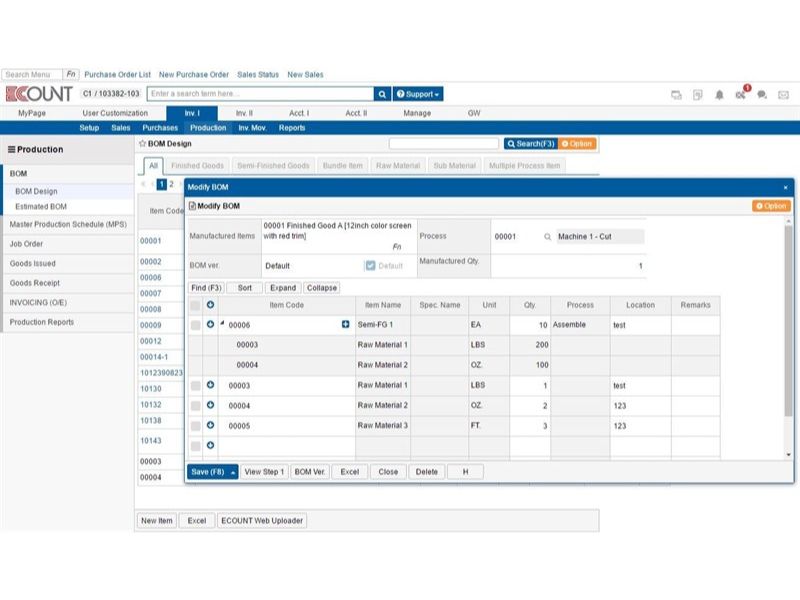Click the Delete button in Modify BOM
Viewport: 800px width, 600px height.
click(427, 472)
